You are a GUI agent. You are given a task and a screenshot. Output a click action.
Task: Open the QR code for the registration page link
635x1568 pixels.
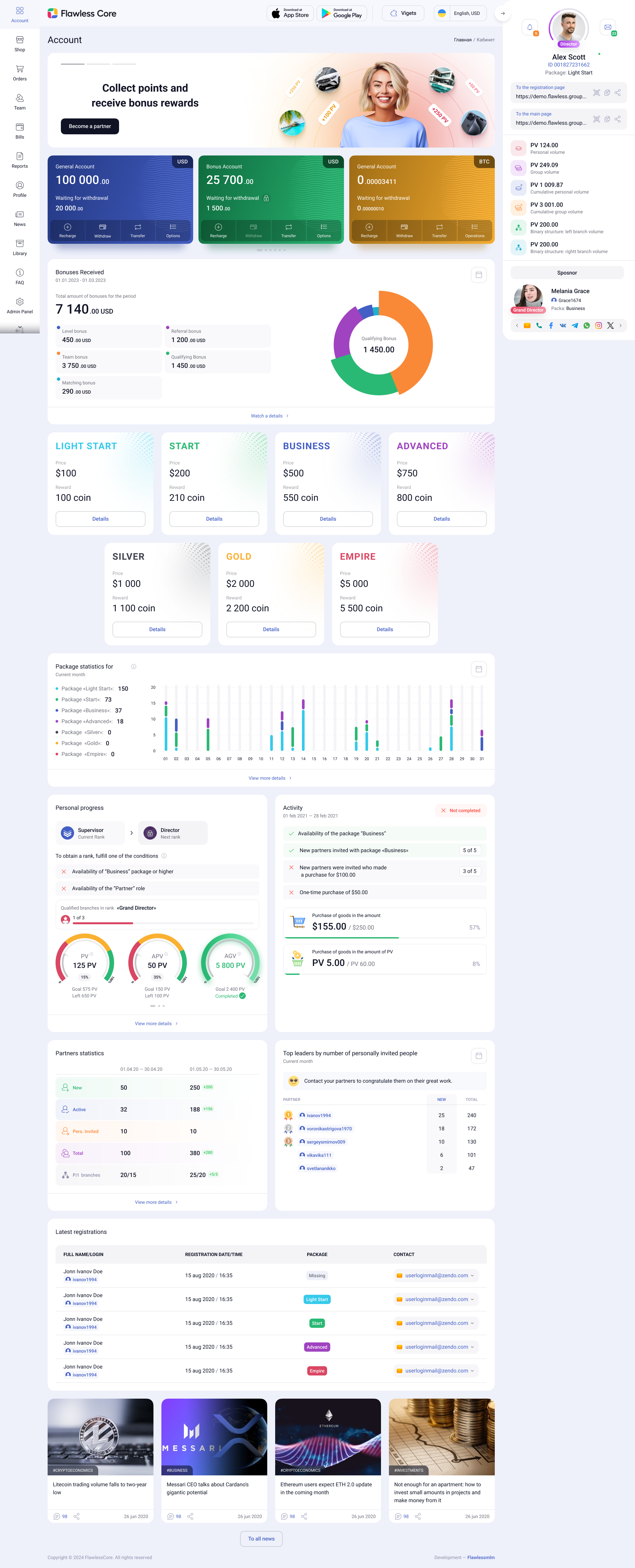click(597, 93)
